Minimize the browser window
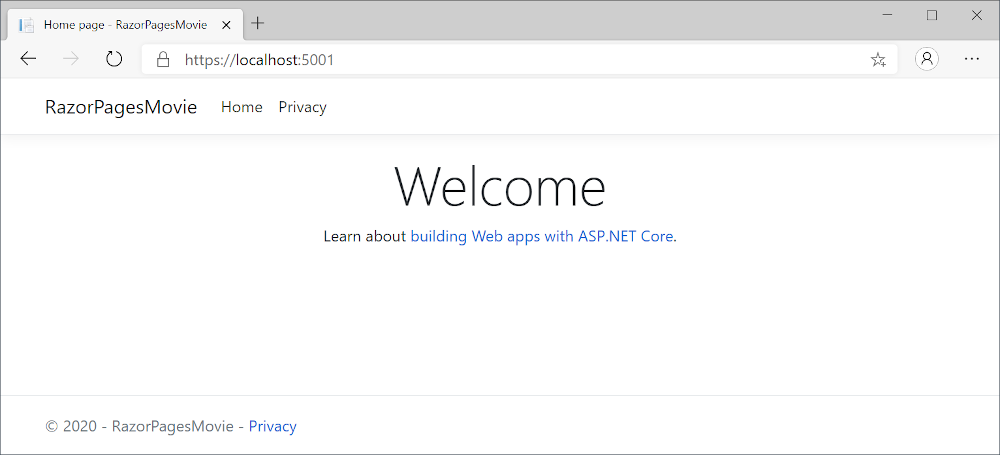 pos(886,15)
